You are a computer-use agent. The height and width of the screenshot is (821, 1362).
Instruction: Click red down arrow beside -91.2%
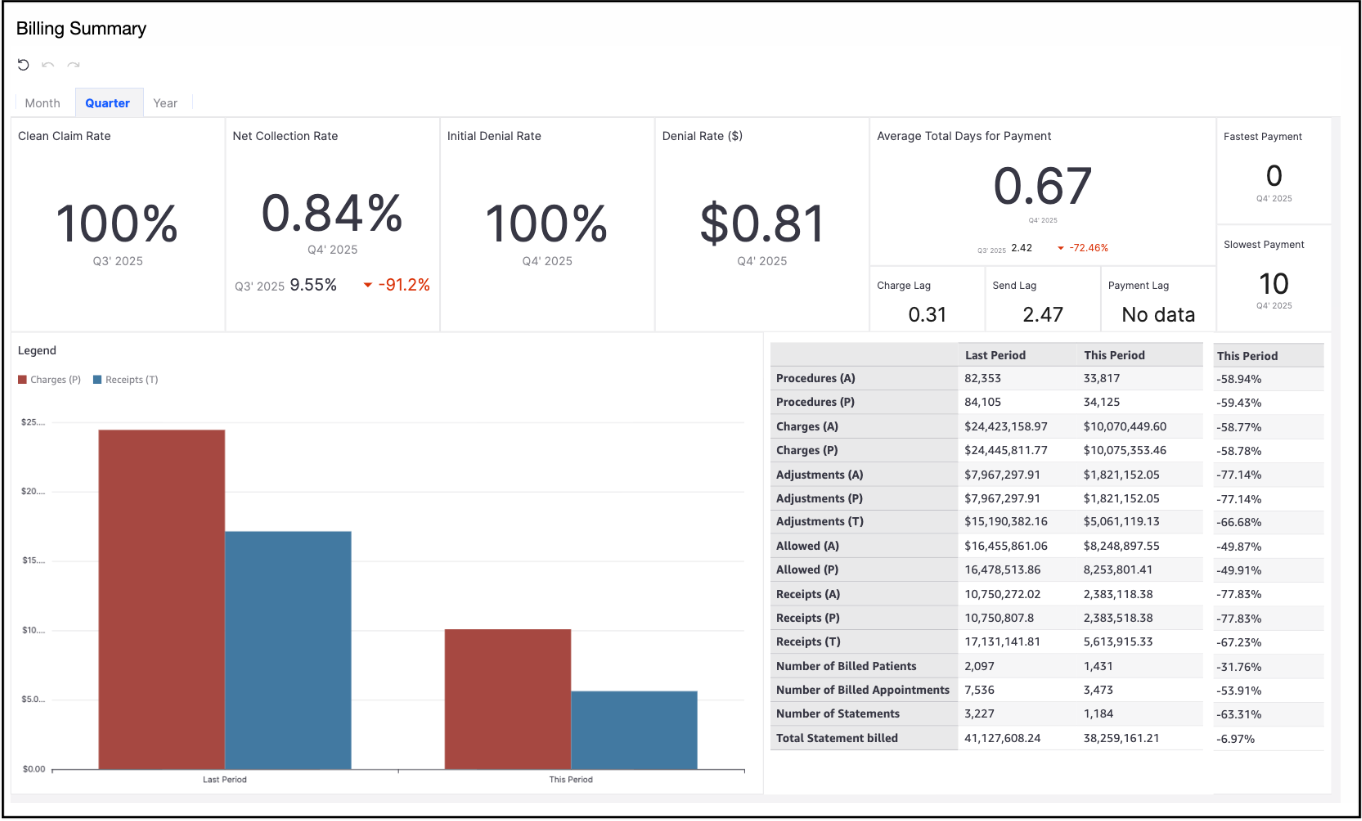click(368, 286)
